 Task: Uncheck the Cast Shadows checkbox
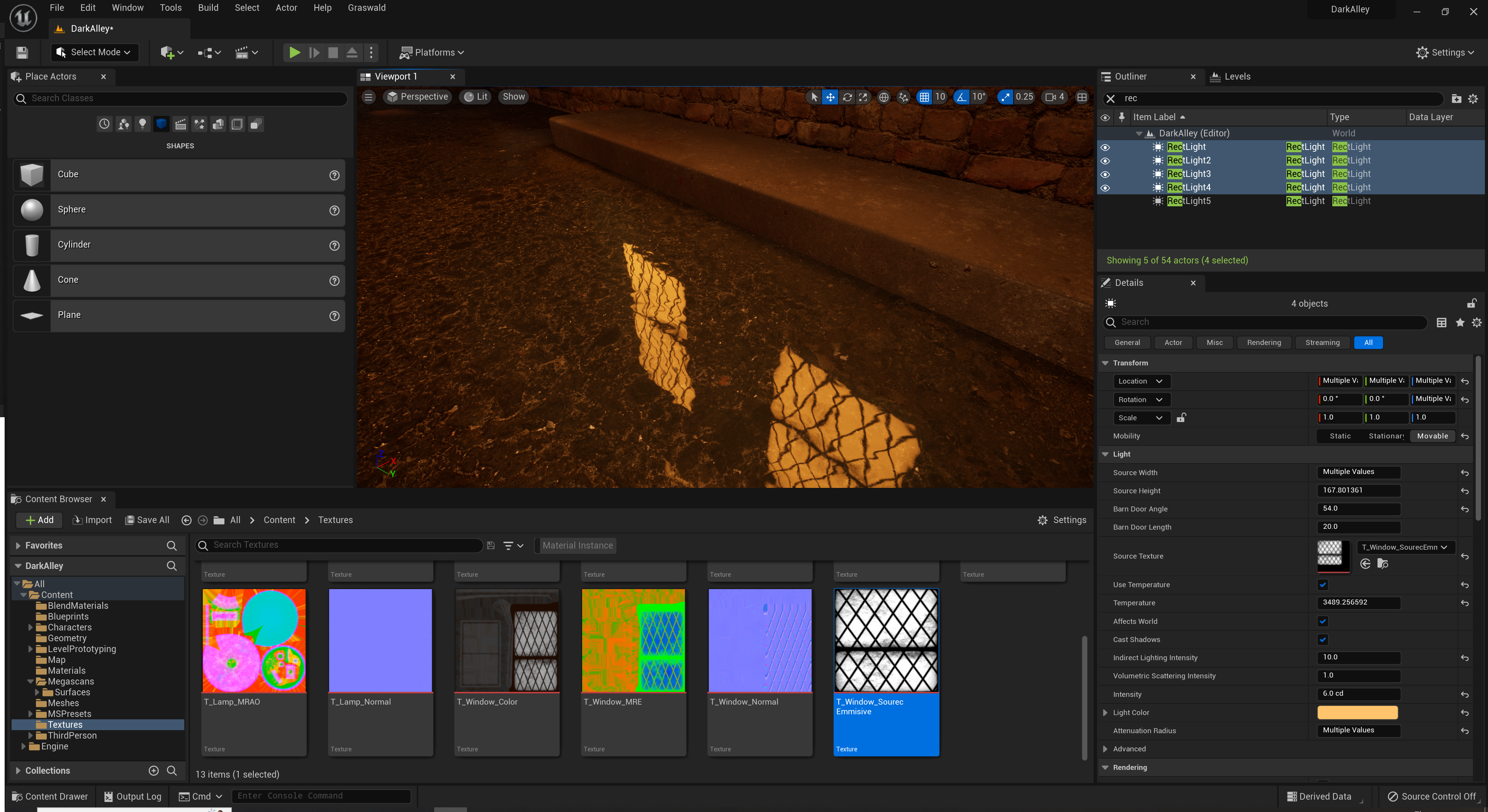point(1323,639)
